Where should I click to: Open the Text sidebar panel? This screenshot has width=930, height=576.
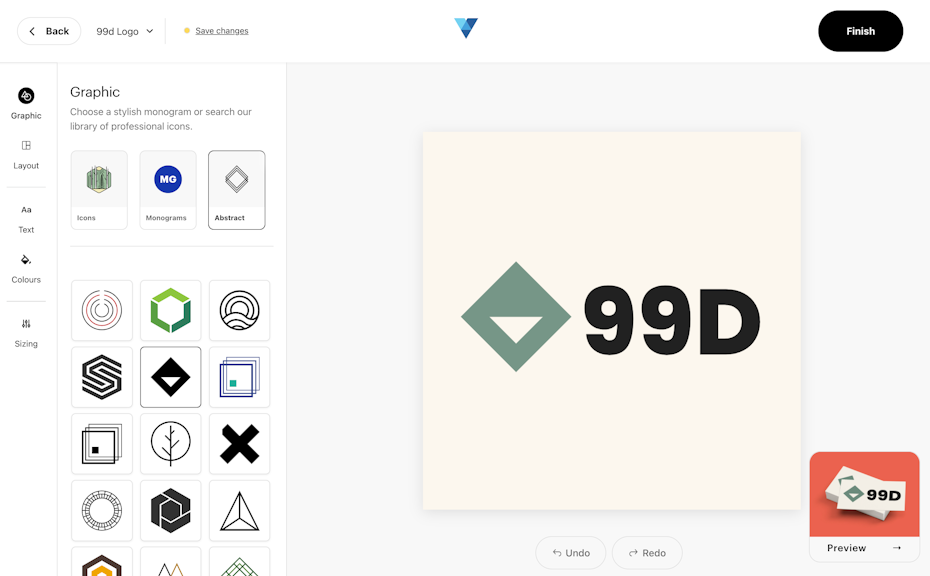click(x=26, y=218)
